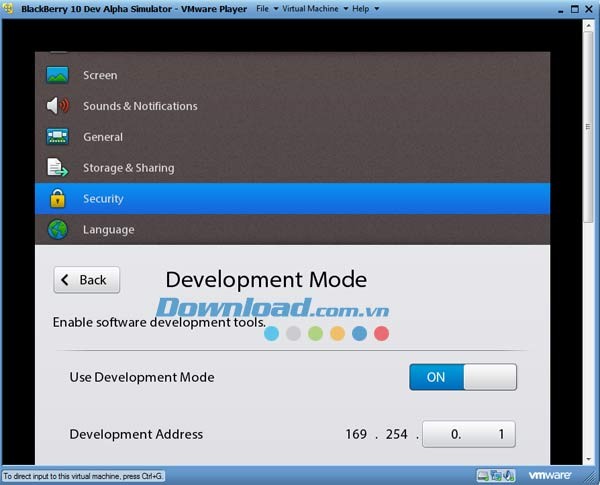Click the sound device status icon
This screenshot has width=600, height=485.
511,475
